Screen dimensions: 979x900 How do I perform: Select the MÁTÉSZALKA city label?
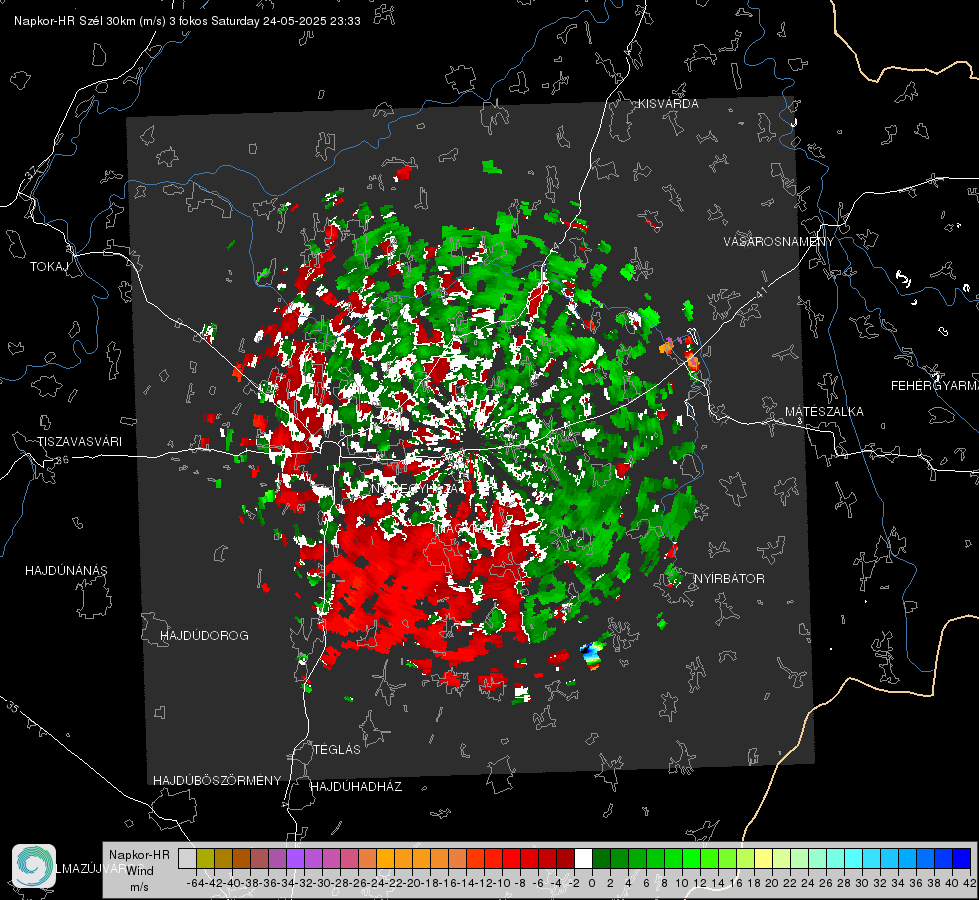(x=824, y=412)
